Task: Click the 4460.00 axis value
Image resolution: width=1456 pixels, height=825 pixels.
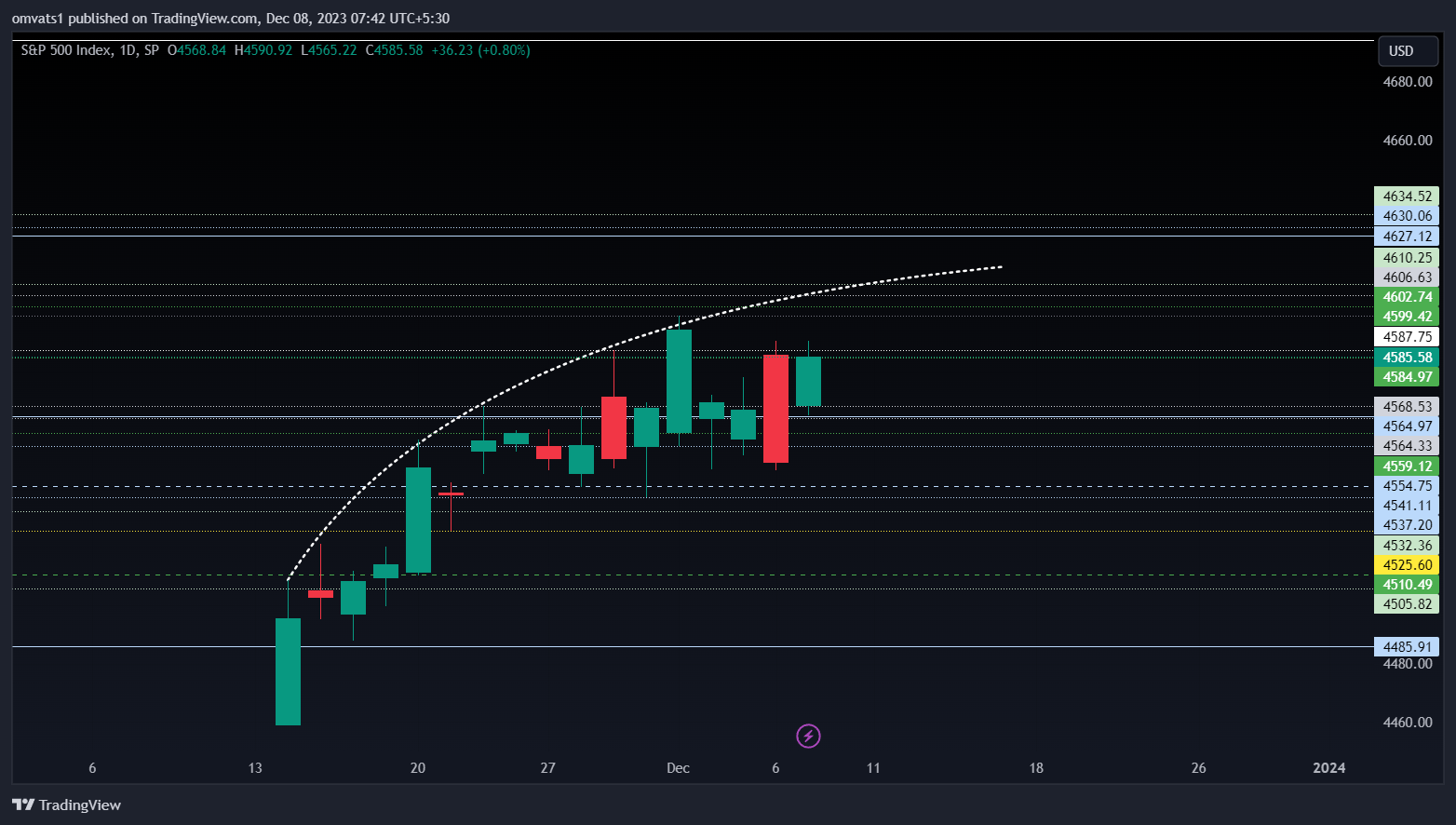Action: pyautogui.click(x=1408, y=723)
